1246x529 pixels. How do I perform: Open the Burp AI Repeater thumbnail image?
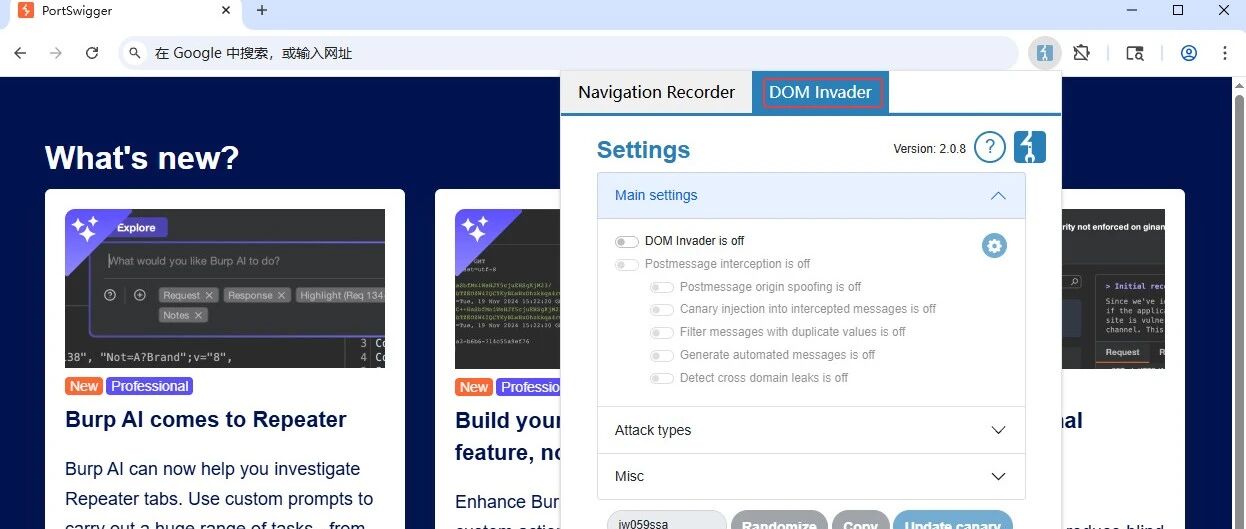(225, 288)
